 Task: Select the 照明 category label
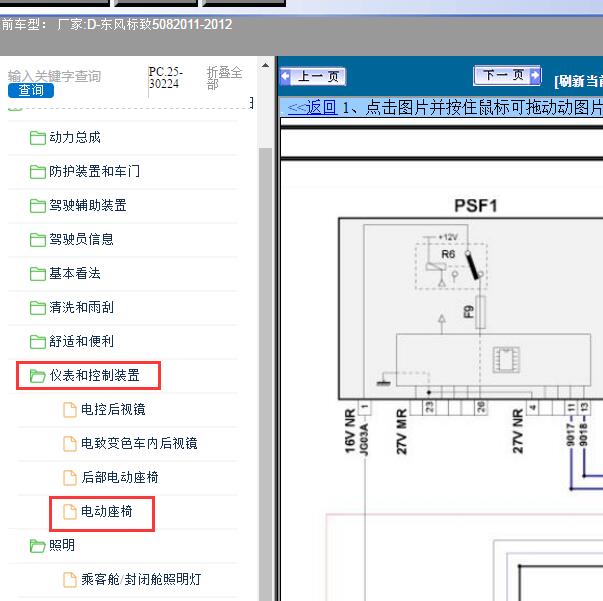(x=62, y=545)
